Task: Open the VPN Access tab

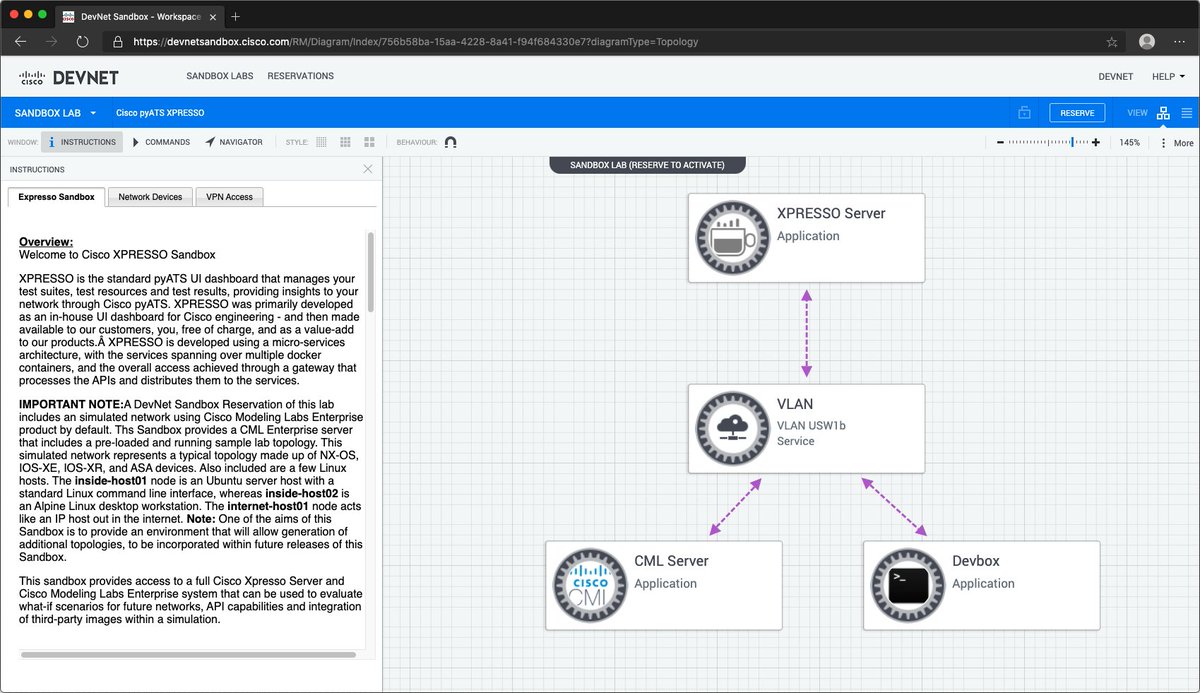Action: (228, 196)
